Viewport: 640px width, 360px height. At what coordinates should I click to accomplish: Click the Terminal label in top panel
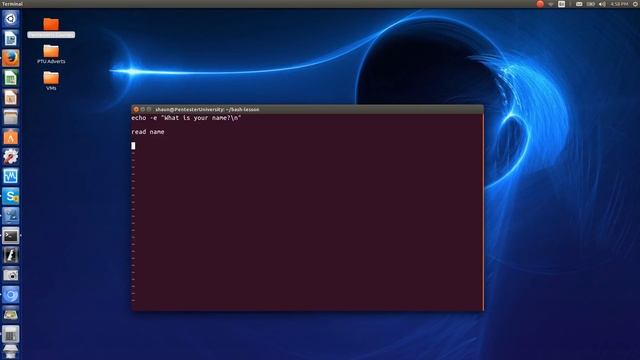12,4
